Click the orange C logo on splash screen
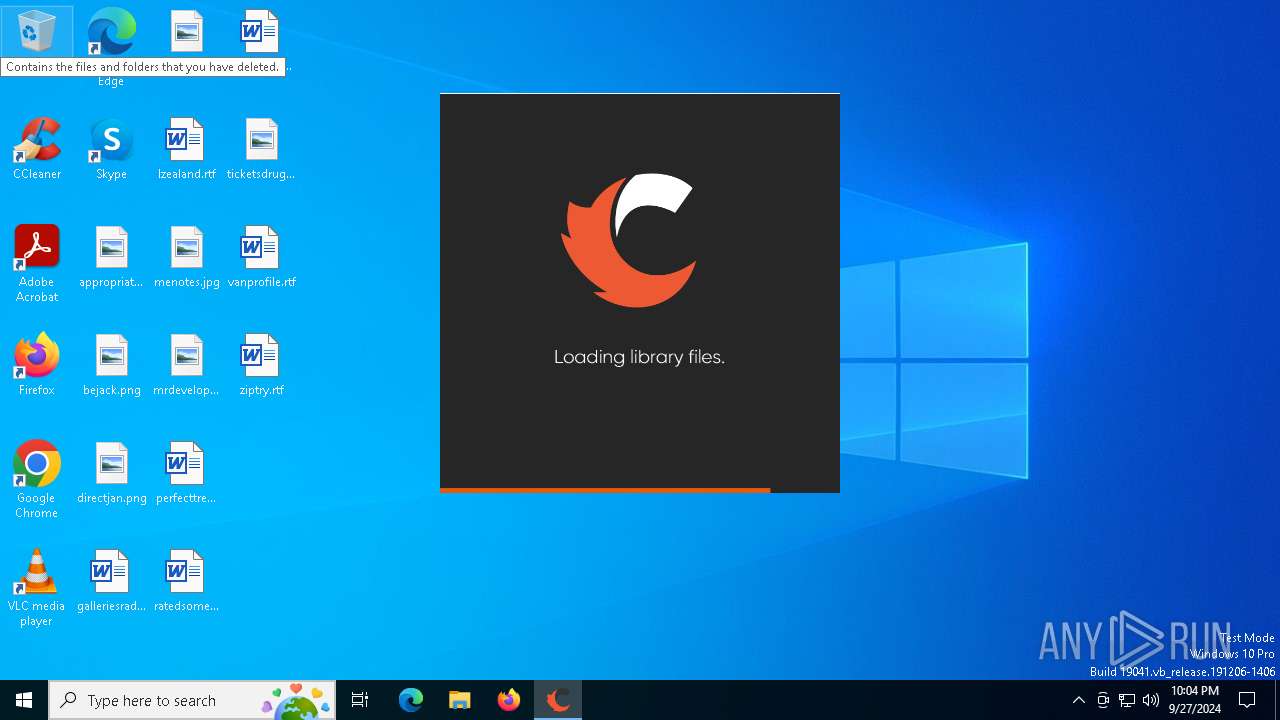The height and width of the screenshot is (720, 1280). coord(629,240)
